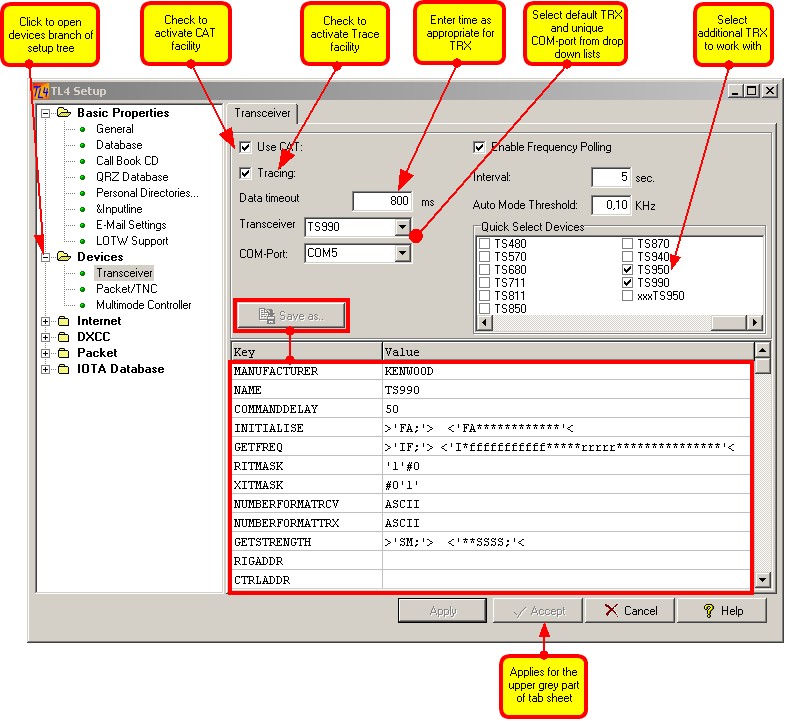The width and height of the screenshot is (809, 721).
Task: Select the Transceiver tab
Action: tap(262, 113)
